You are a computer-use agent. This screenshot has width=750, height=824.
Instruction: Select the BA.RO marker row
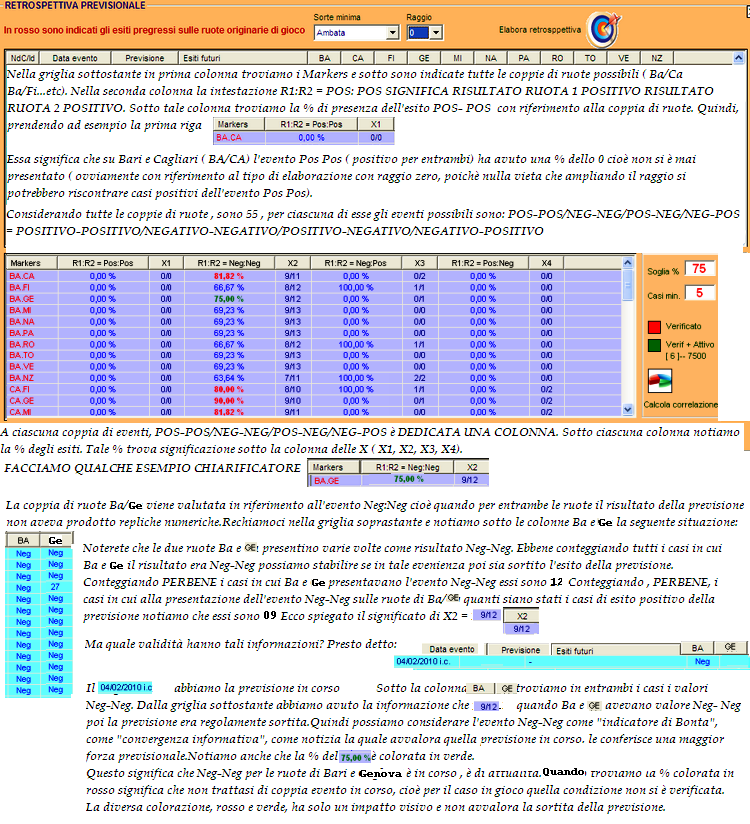pos(314,344)
